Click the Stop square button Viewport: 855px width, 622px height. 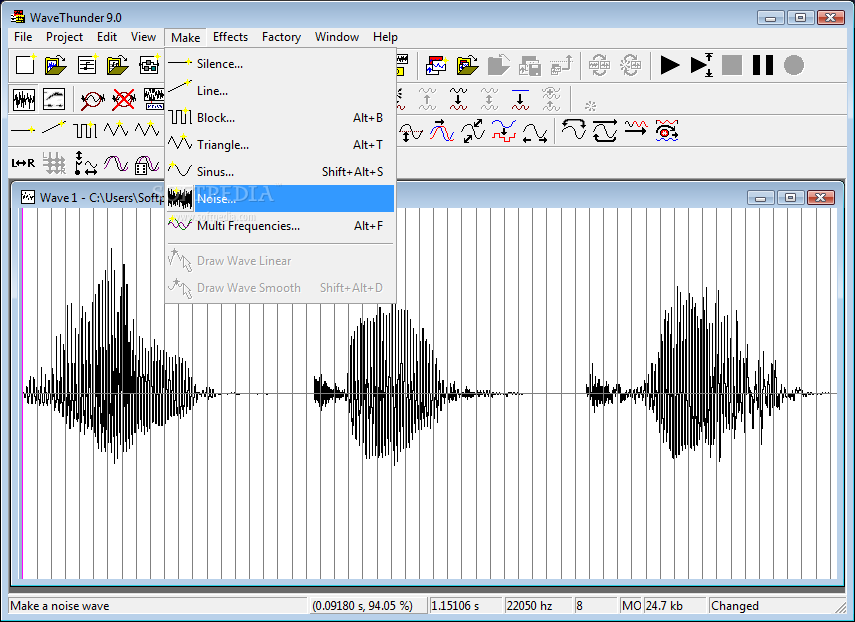(x=732, y=65)
